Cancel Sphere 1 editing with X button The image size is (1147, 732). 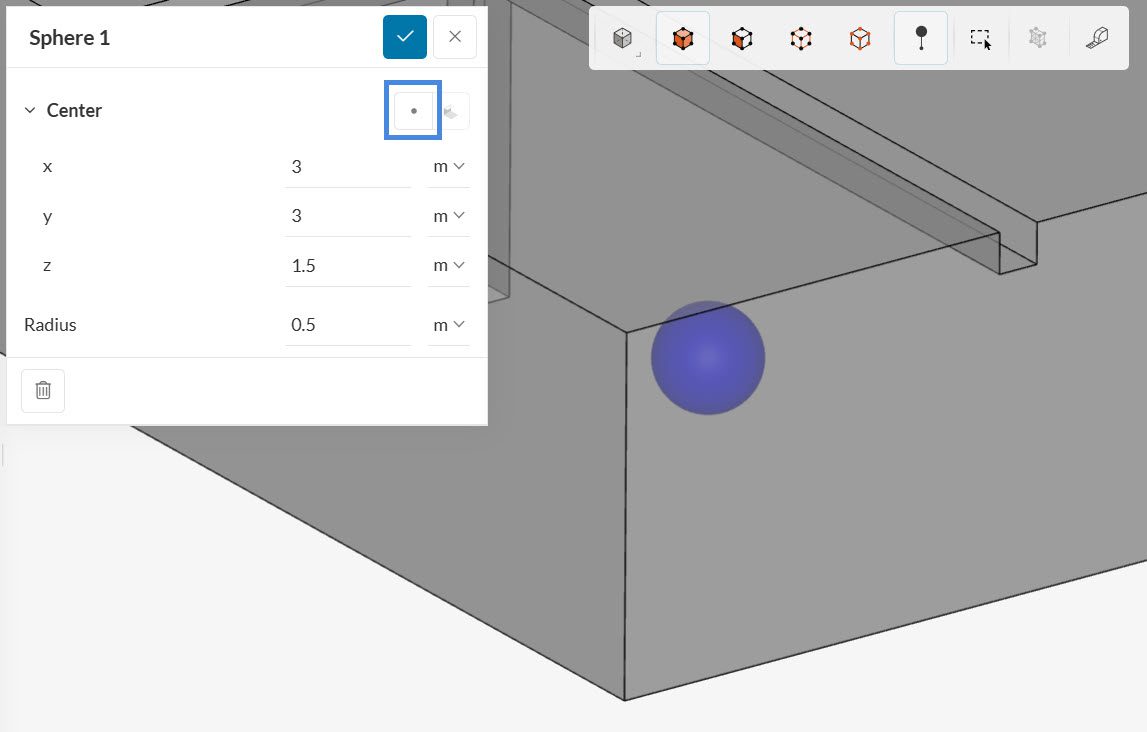[455, 37]
